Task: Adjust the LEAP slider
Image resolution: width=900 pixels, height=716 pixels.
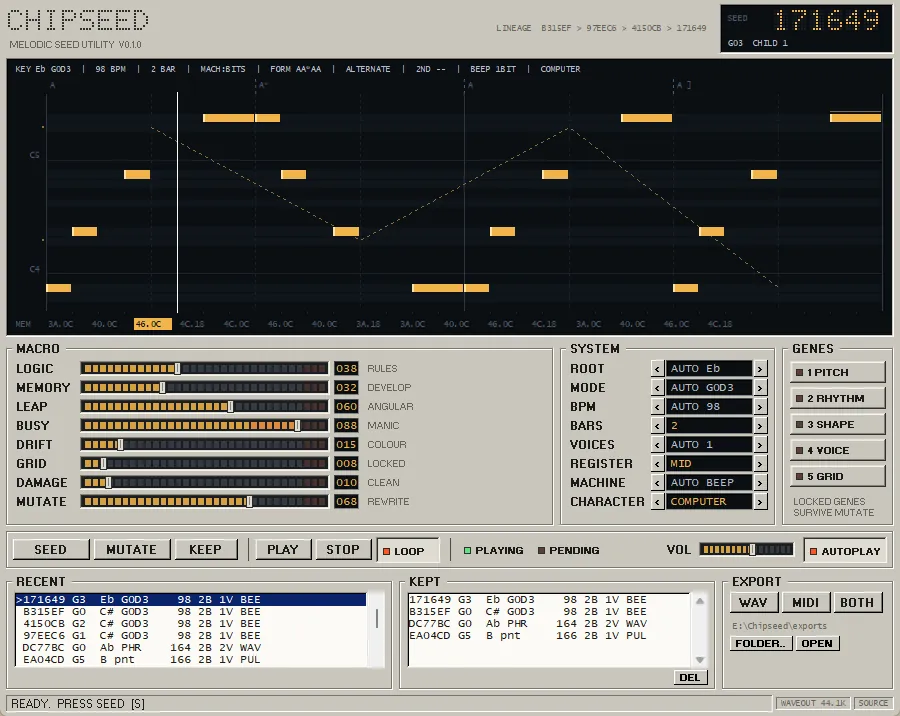Action: tap(204, 407)
